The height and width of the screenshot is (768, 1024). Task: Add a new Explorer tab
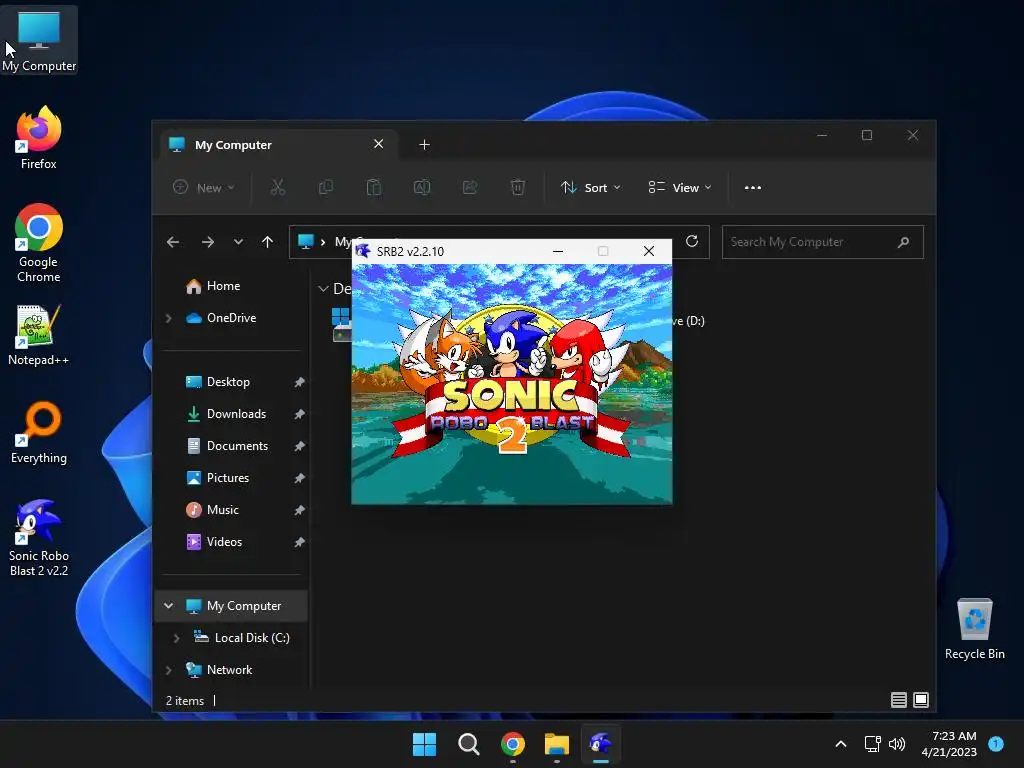(x=424, y=144)
